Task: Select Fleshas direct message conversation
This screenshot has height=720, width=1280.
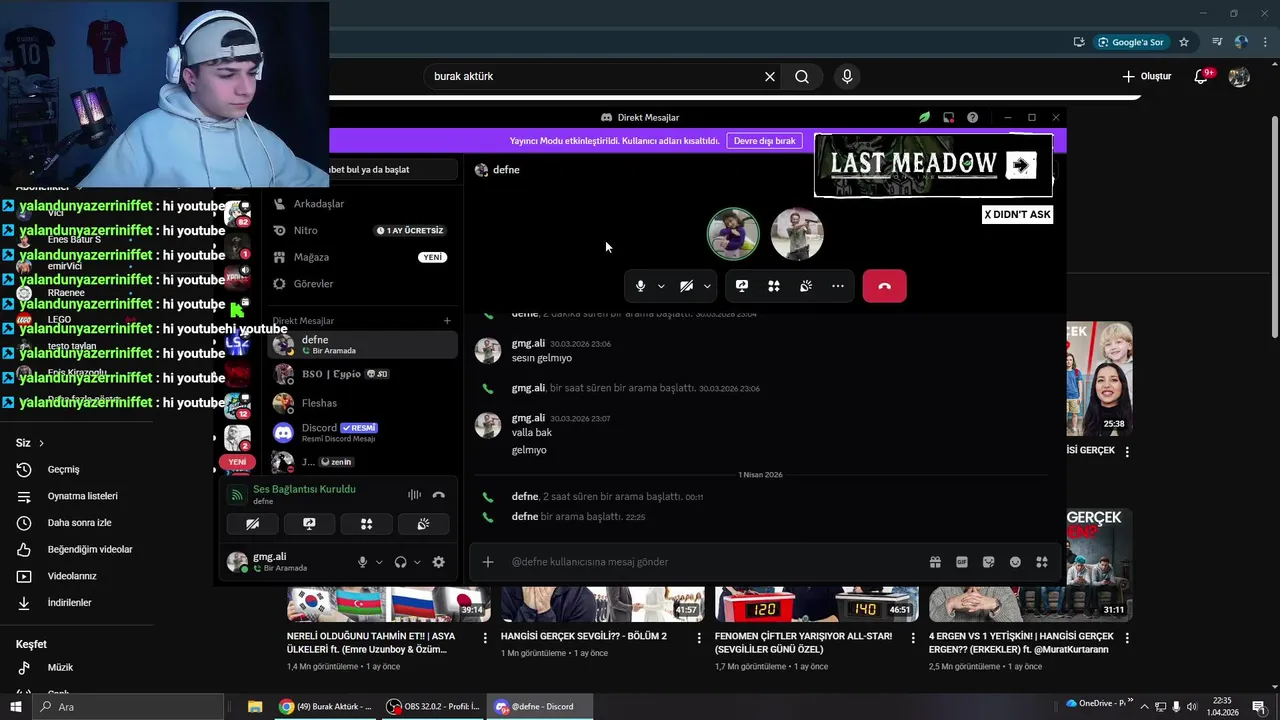Action: point(362,403)
